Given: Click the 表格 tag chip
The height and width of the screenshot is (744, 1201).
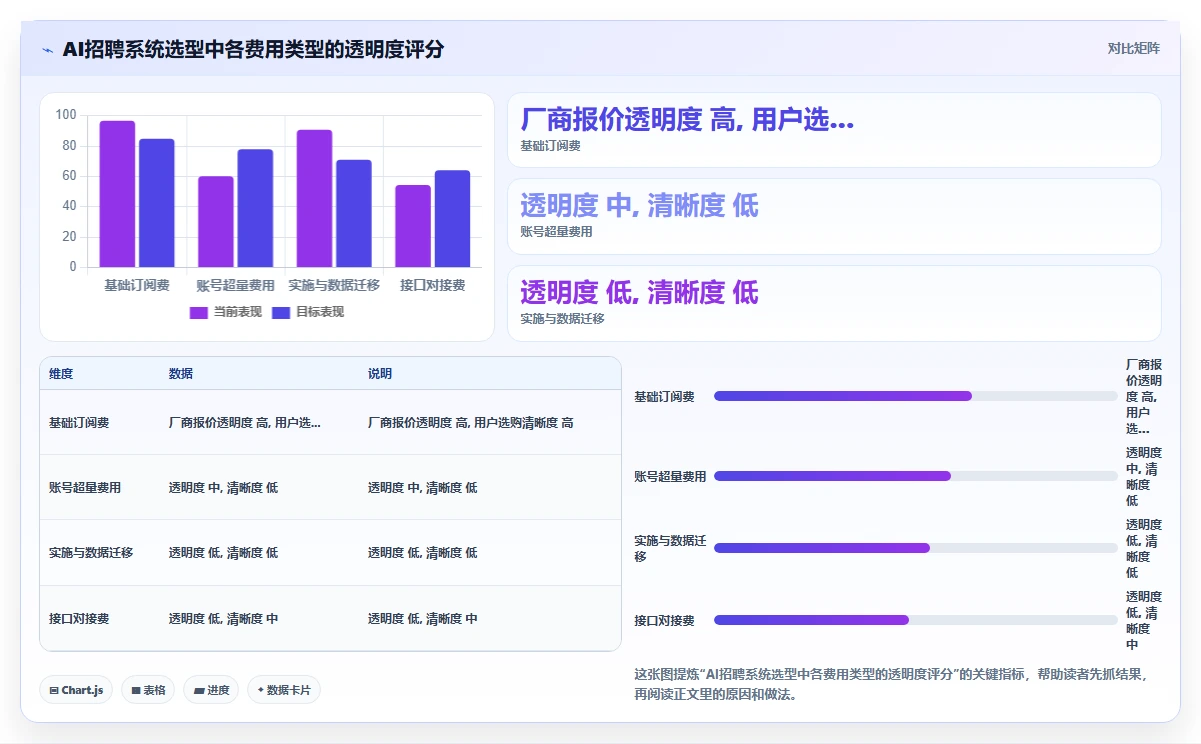Looking at the screenshot, I should click(x=148, y=690).
